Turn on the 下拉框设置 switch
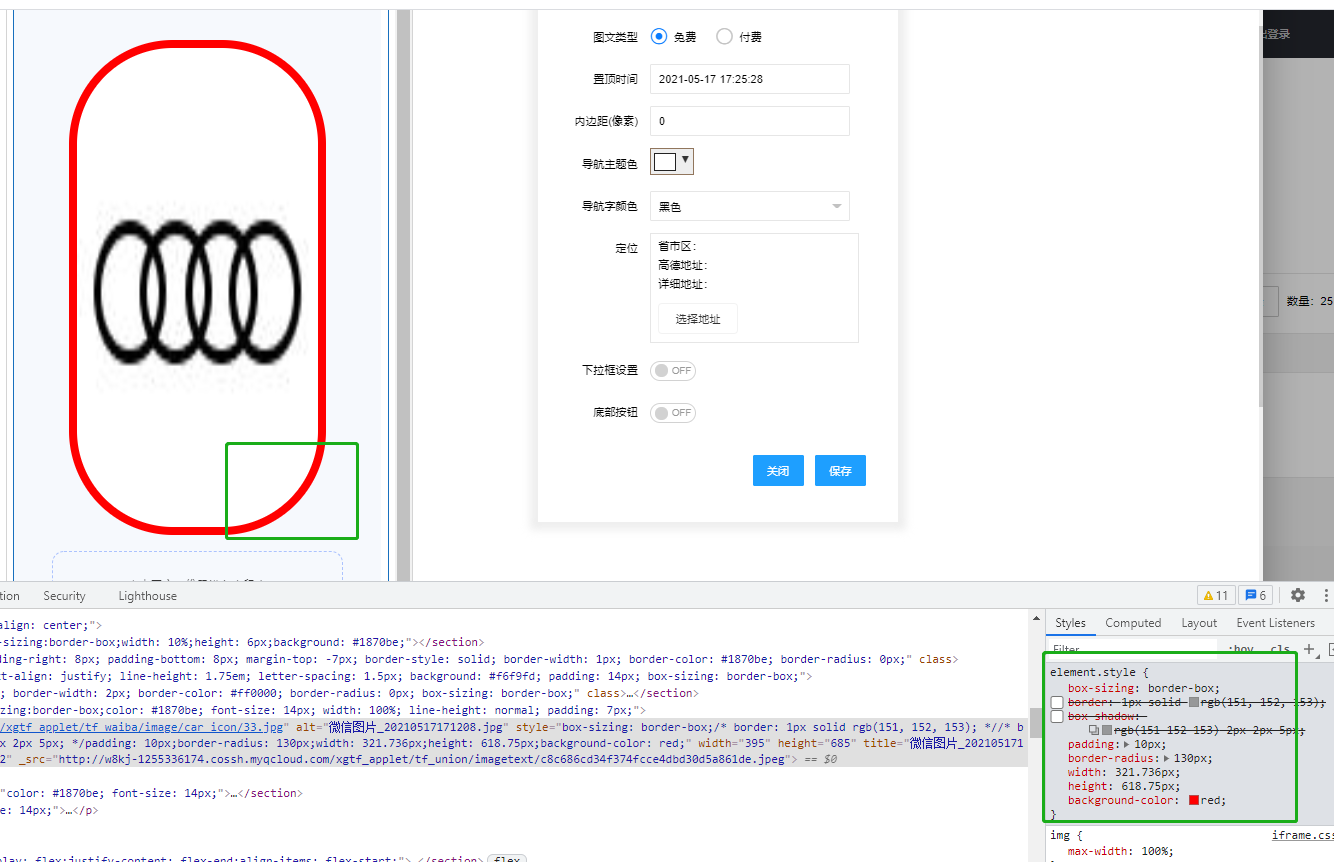 pos(673,371)
